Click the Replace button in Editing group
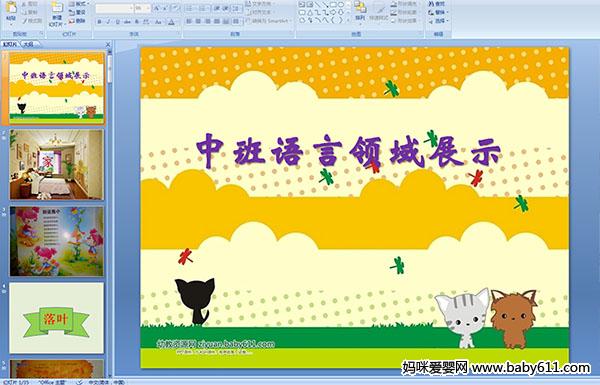 click(x=437, y=12)
